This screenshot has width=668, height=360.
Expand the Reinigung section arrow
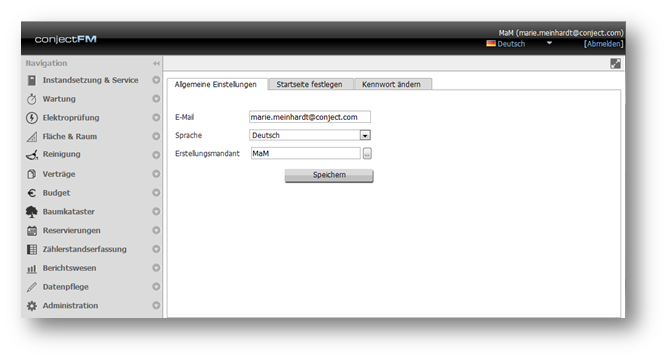pos(156,155)
